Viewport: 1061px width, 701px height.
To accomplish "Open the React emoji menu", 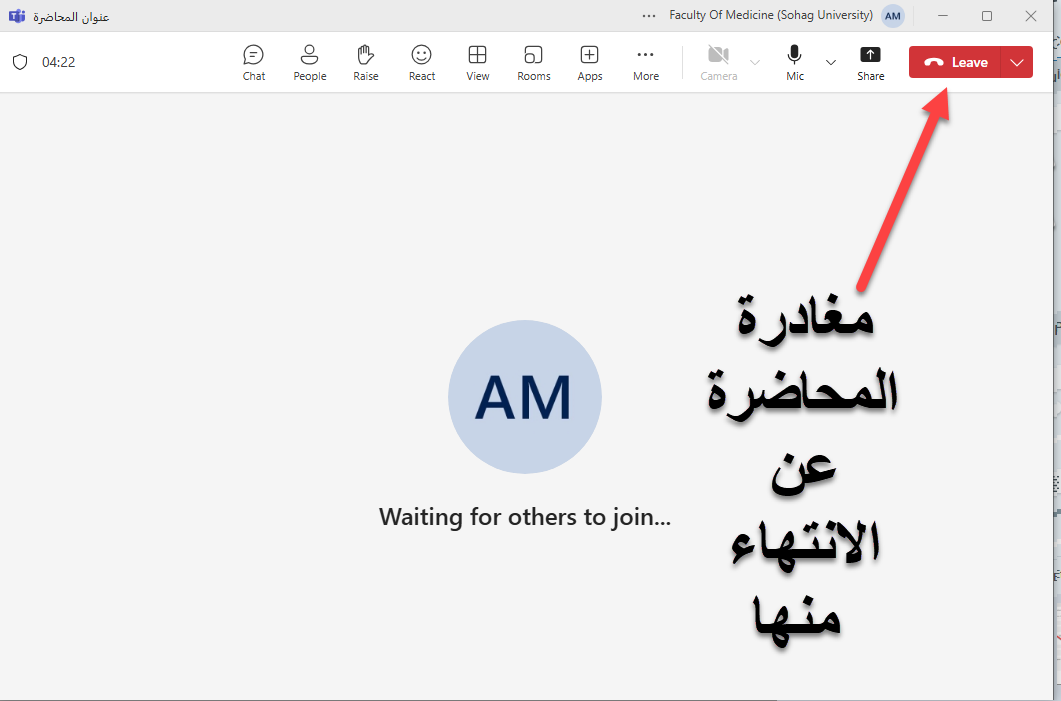I will coord(422,62).
